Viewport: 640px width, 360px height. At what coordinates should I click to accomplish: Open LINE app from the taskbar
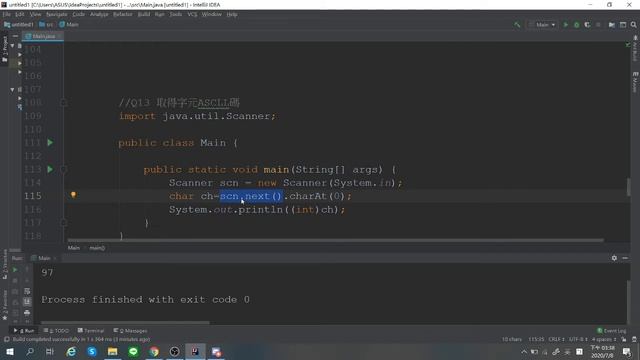(133, 351)
